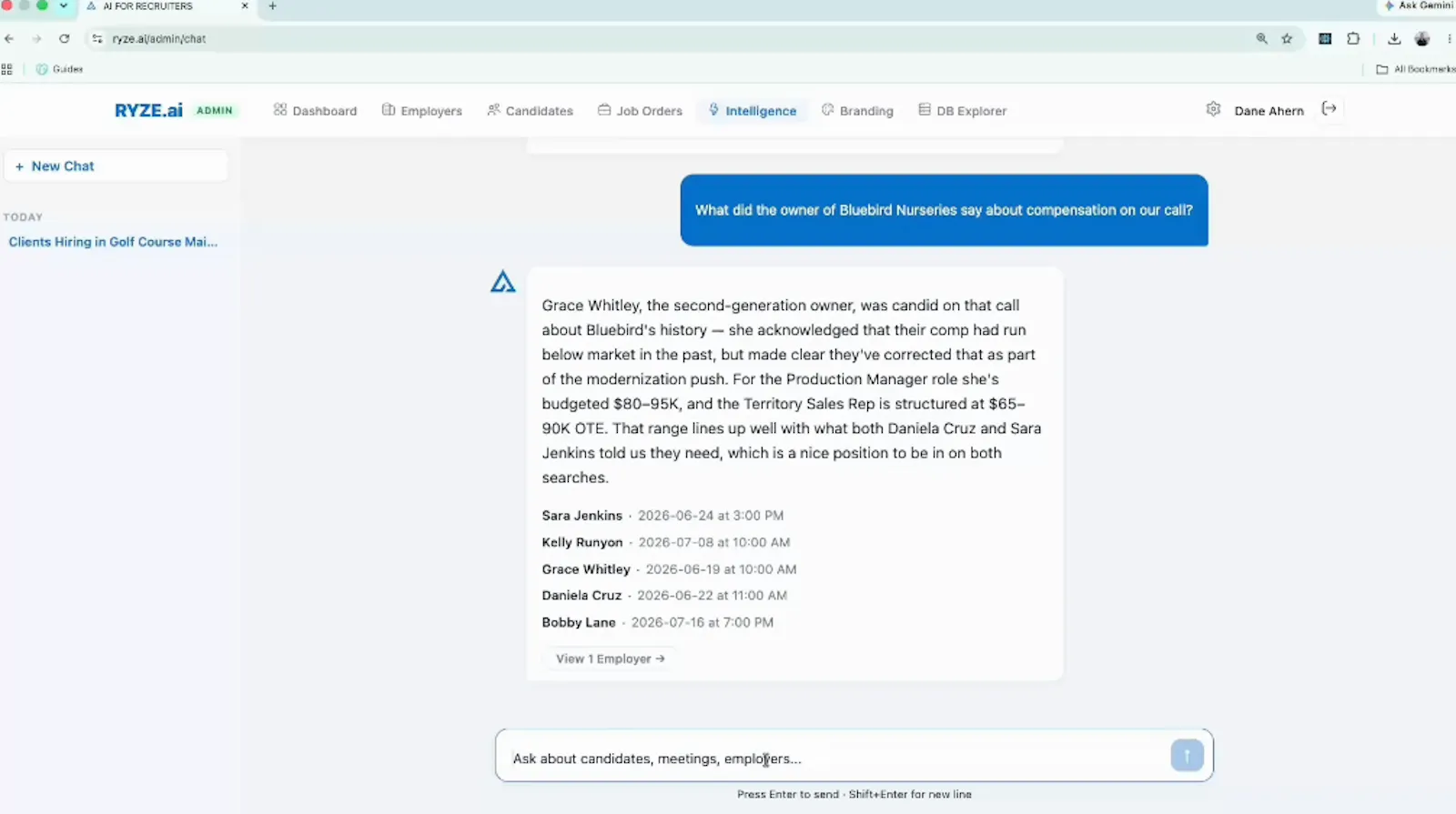Click the logout icon beside Dane Ahern
The image size is (1456, 814).
tap(1330, 109)
